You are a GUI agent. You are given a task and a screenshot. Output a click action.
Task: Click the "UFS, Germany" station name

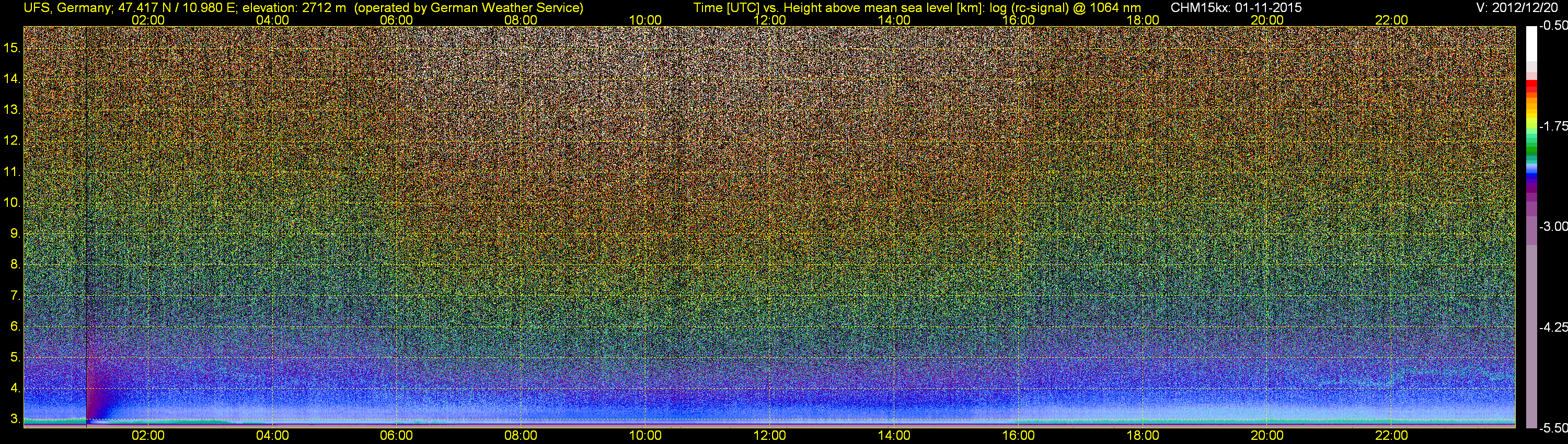pyautogui.click(x=67, y=8)
